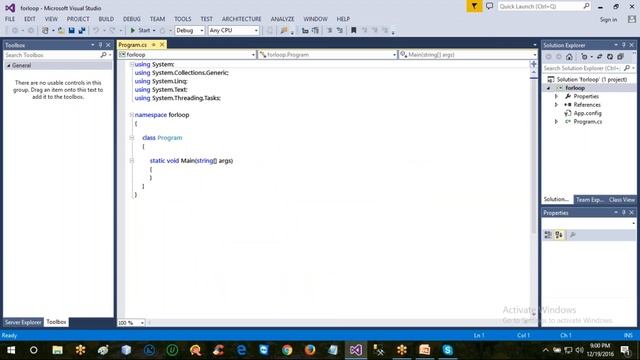
Task: Expand the References node in Solution Explorer
Action: (556, 105)
